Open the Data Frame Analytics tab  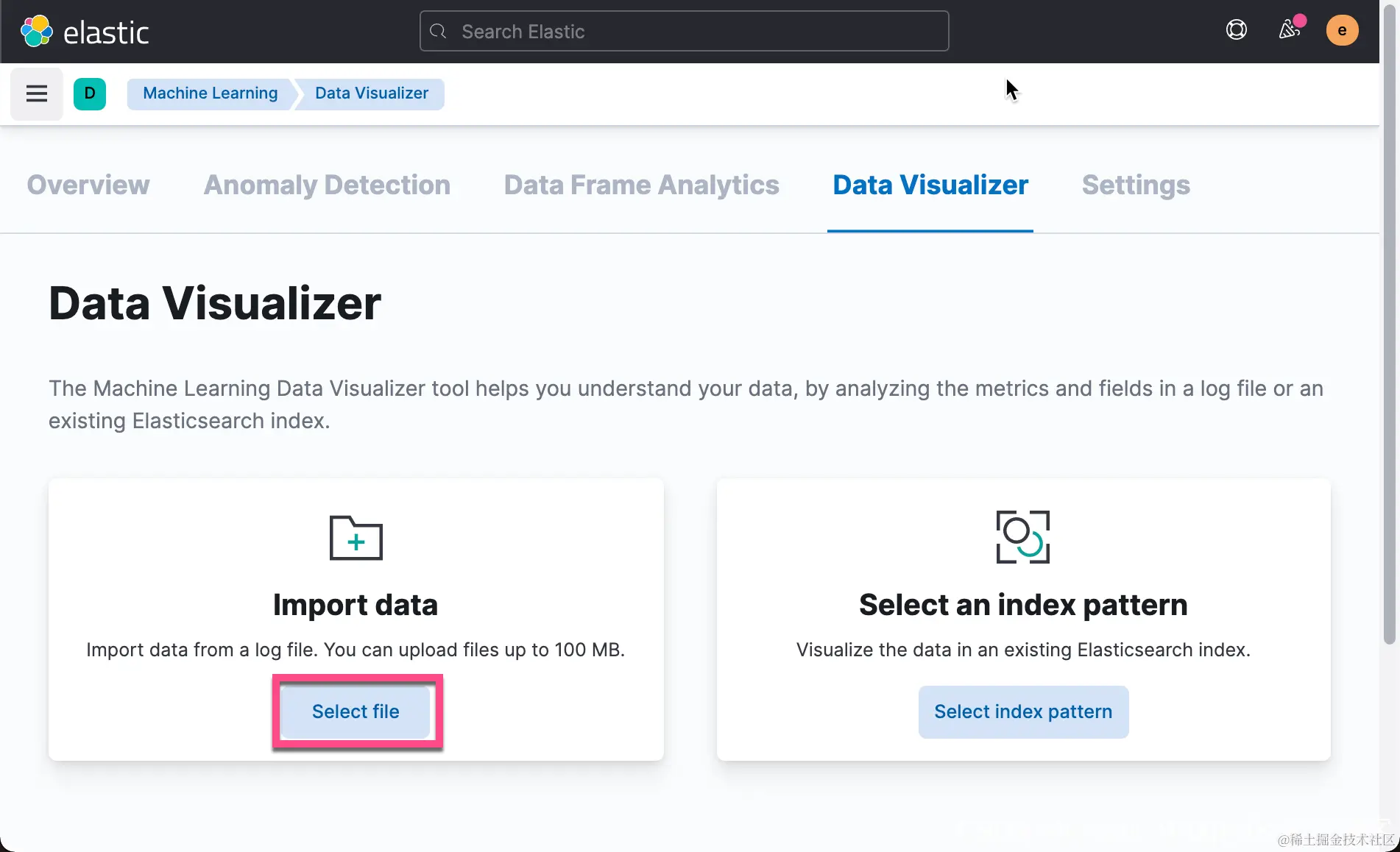pos(641,185)
